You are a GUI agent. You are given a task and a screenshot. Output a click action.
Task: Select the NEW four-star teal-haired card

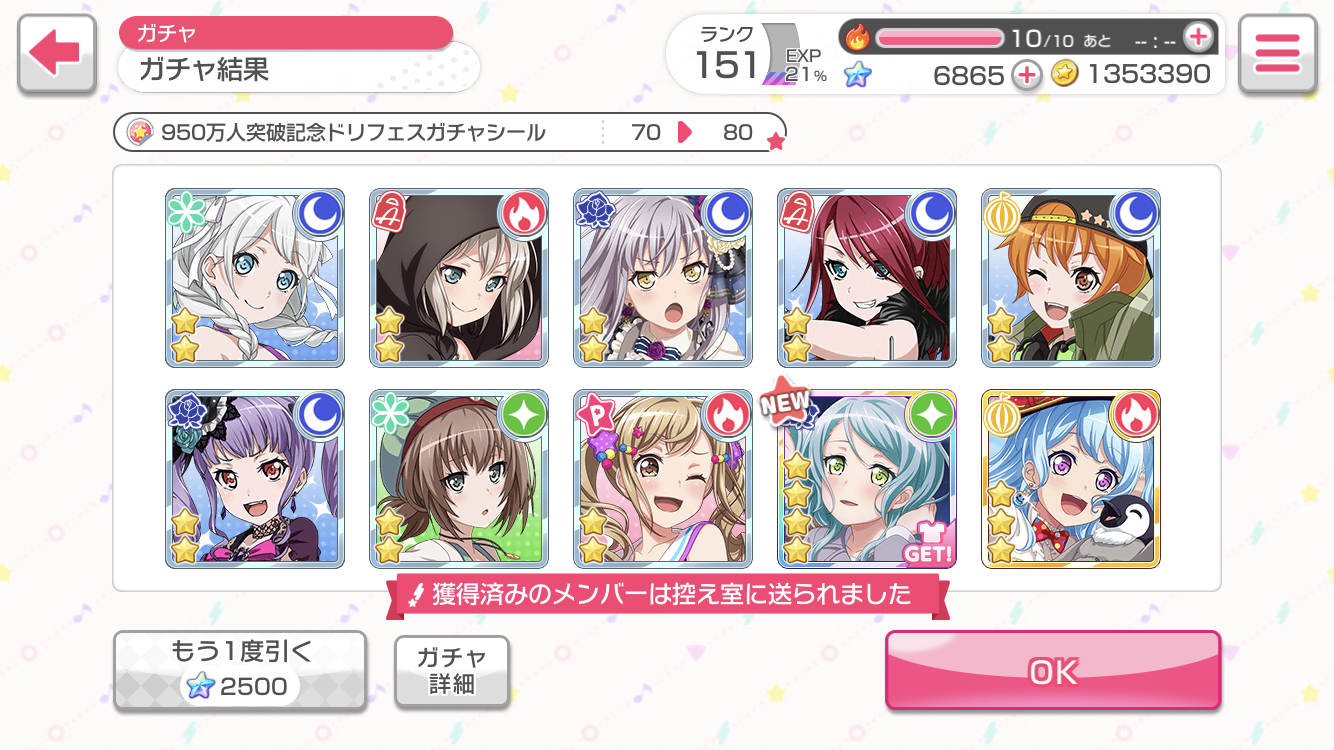pyautogui.click(x=867, y=479)
